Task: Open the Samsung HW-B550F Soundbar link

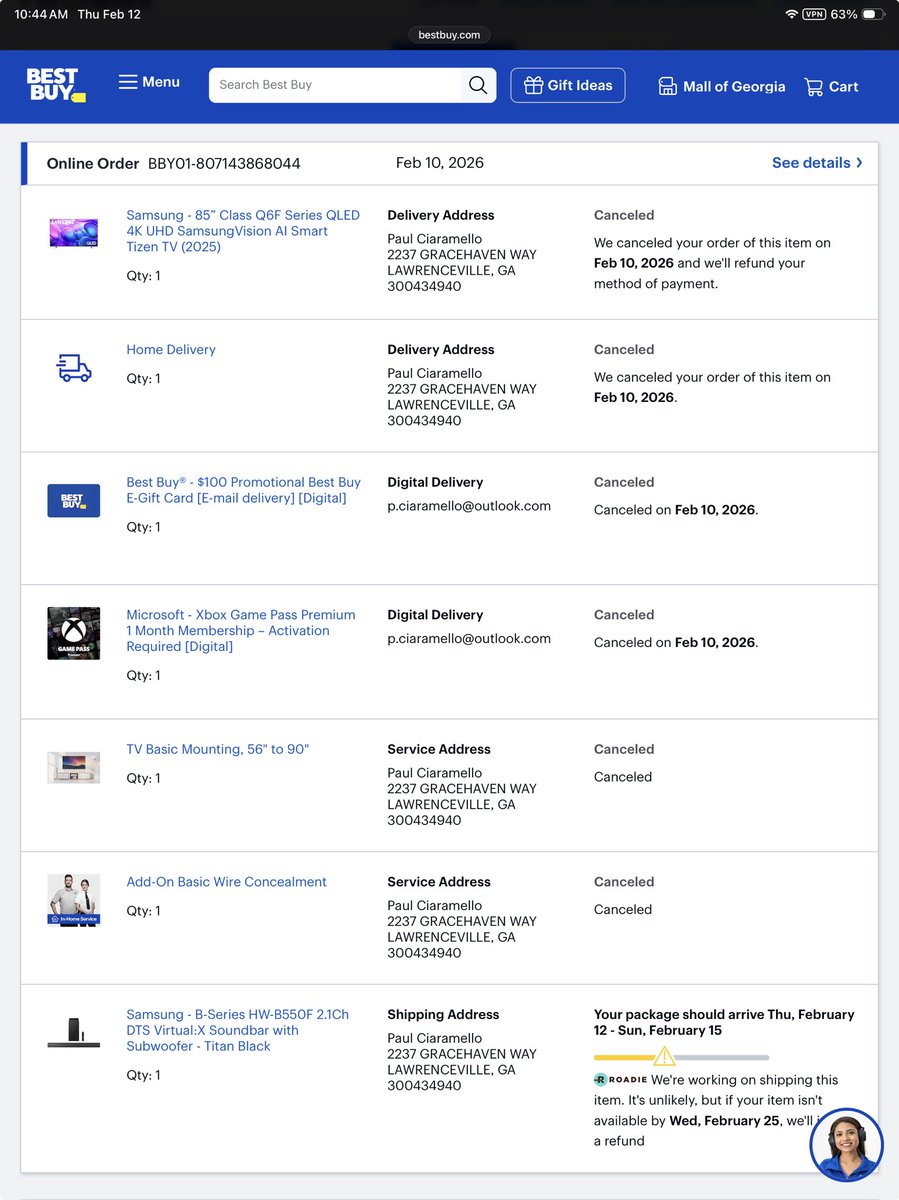Action: [237, 1030]
